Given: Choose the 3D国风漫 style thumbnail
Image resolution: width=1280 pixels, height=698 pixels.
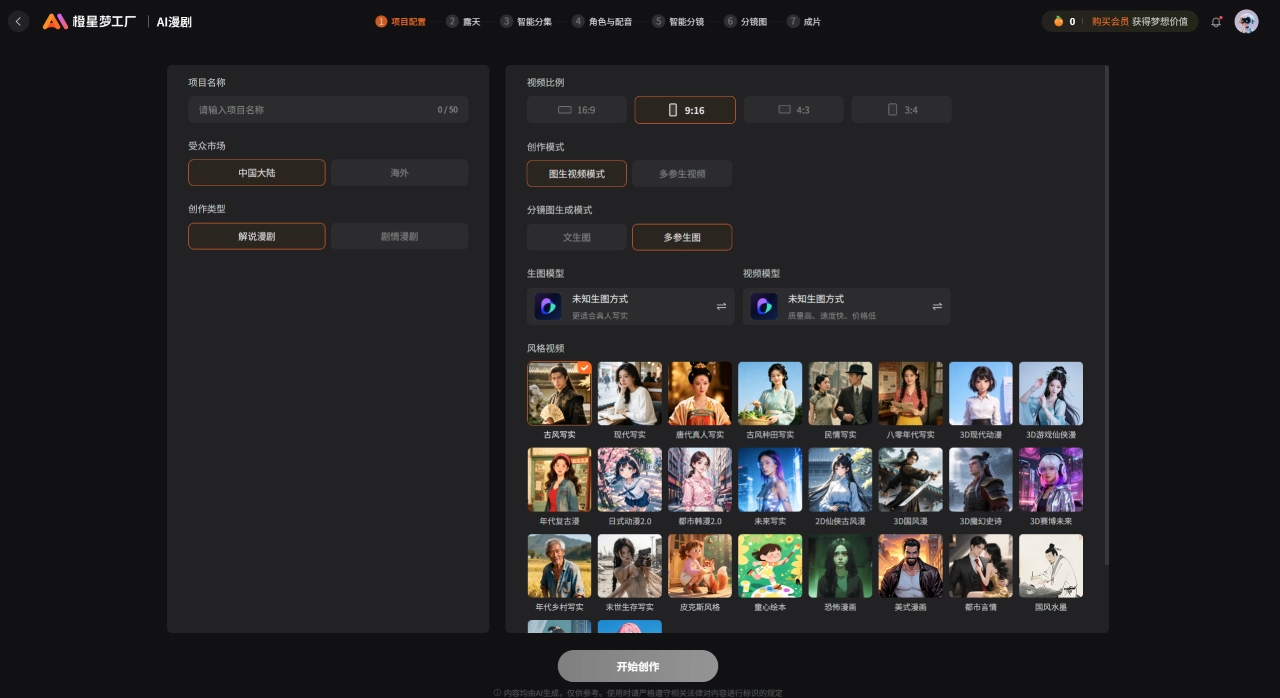Looking at the screenshot, I should 911,480.
